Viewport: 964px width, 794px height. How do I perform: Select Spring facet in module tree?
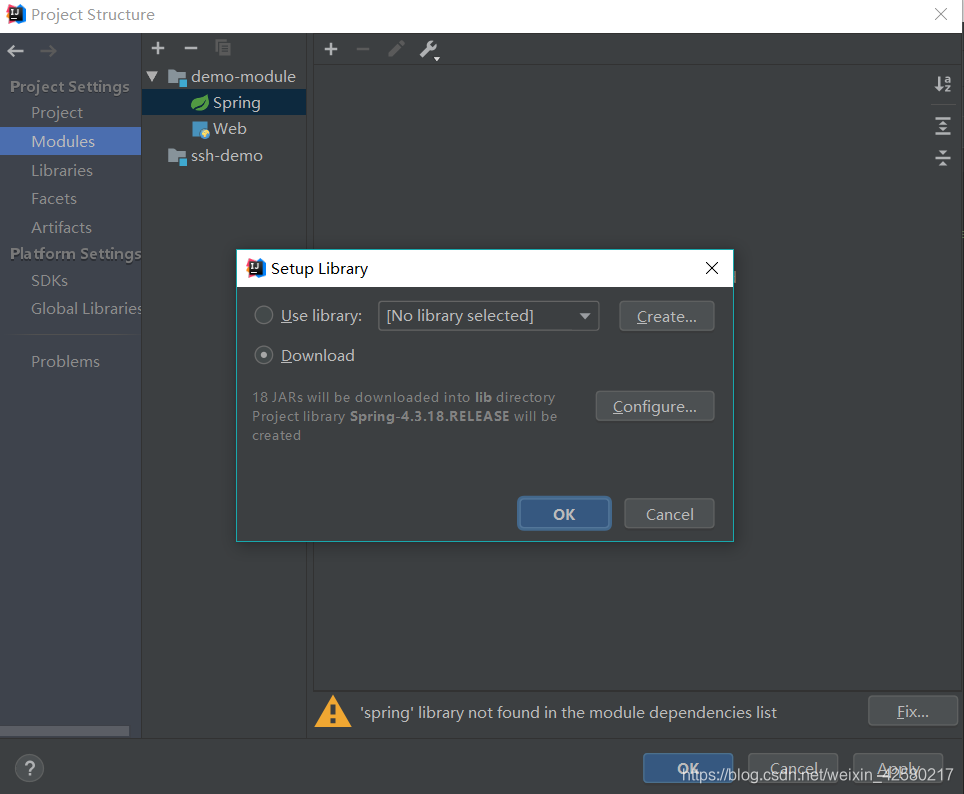coord(224,103)
